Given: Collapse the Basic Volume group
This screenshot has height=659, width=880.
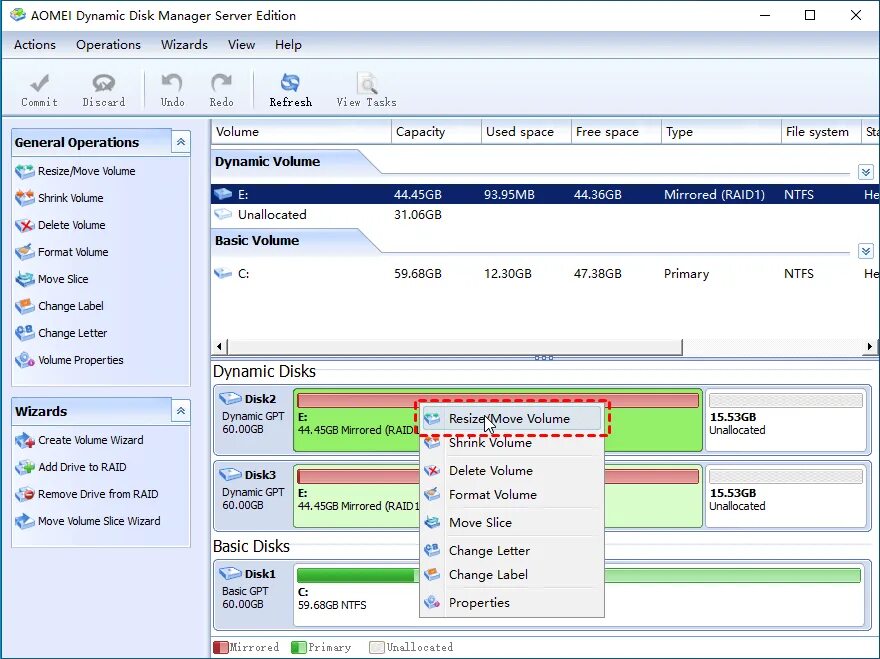Looking at the screenshot, I should click(x=865, y=251).
